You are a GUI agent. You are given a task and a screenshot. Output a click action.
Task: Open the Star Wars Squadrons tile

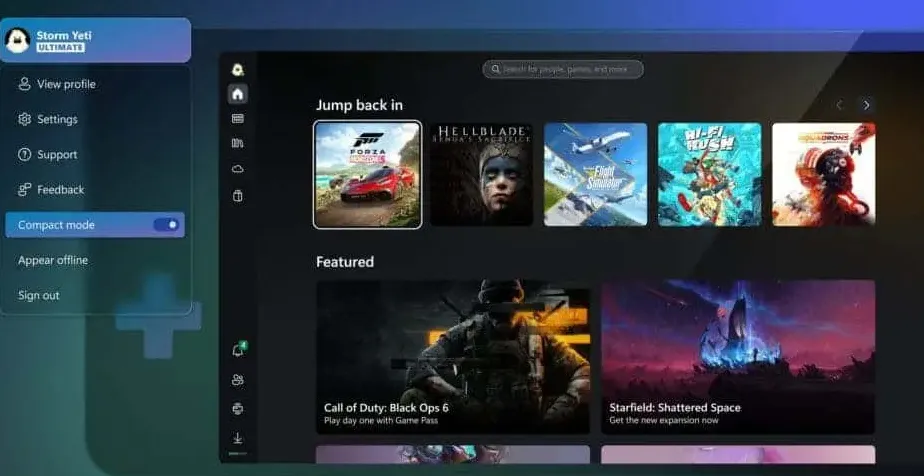point(823,174)
